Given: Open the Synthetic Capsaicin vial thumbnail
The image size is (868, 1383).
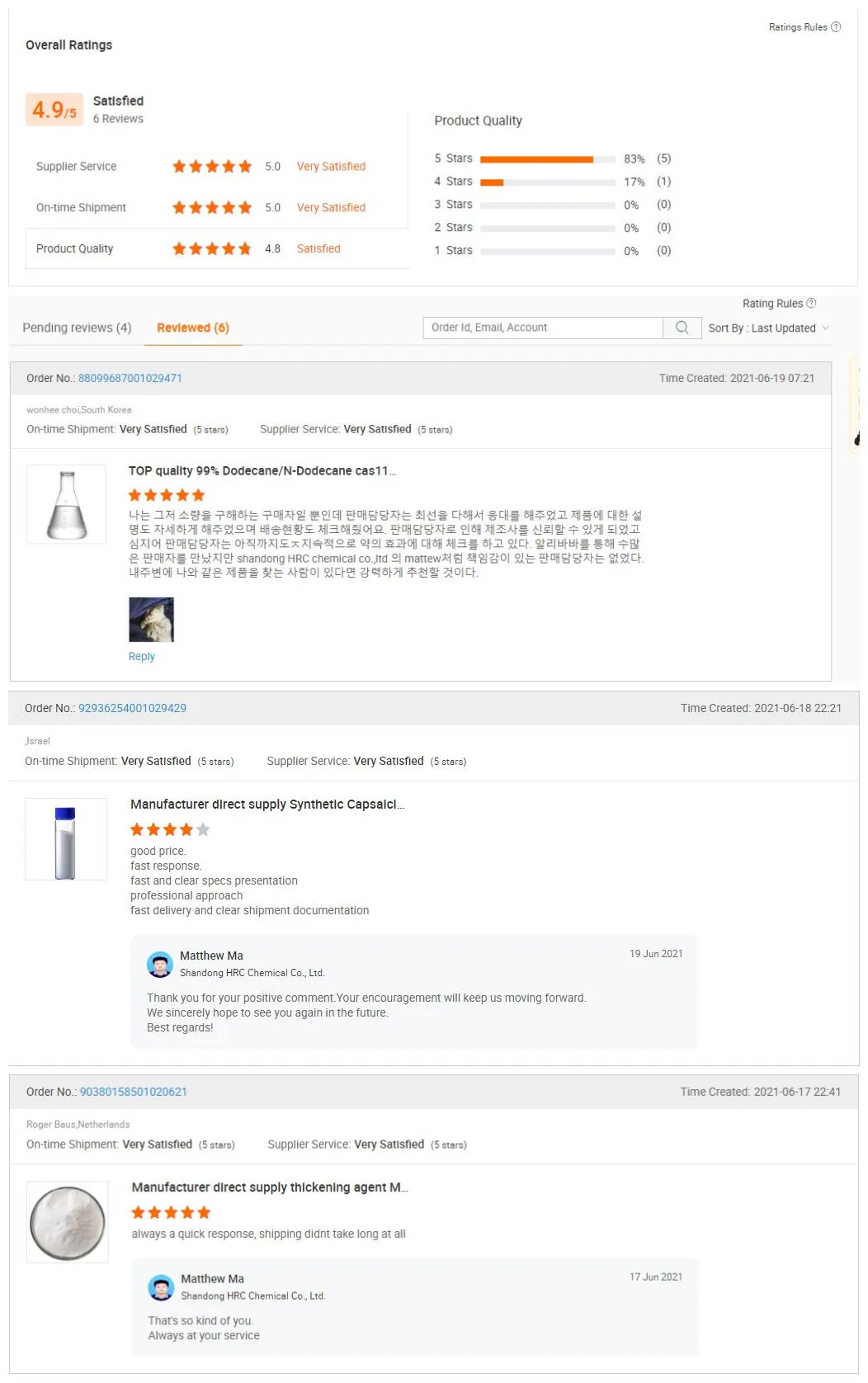Looking at the screenshot, I should (x=66, y=839).
